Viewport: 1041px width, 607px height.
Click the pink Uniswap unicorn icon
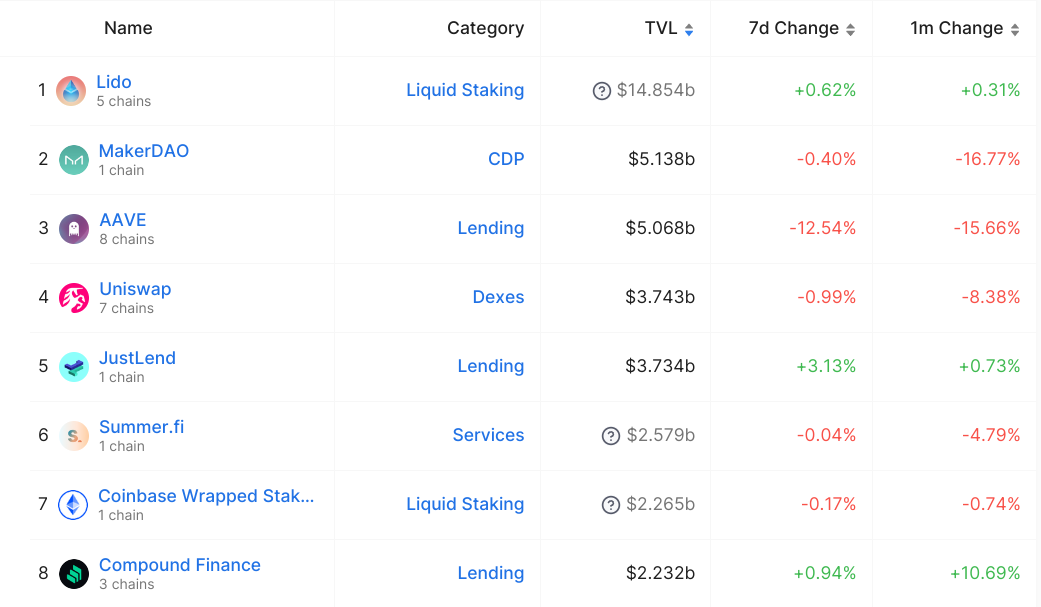coord(74,298)
